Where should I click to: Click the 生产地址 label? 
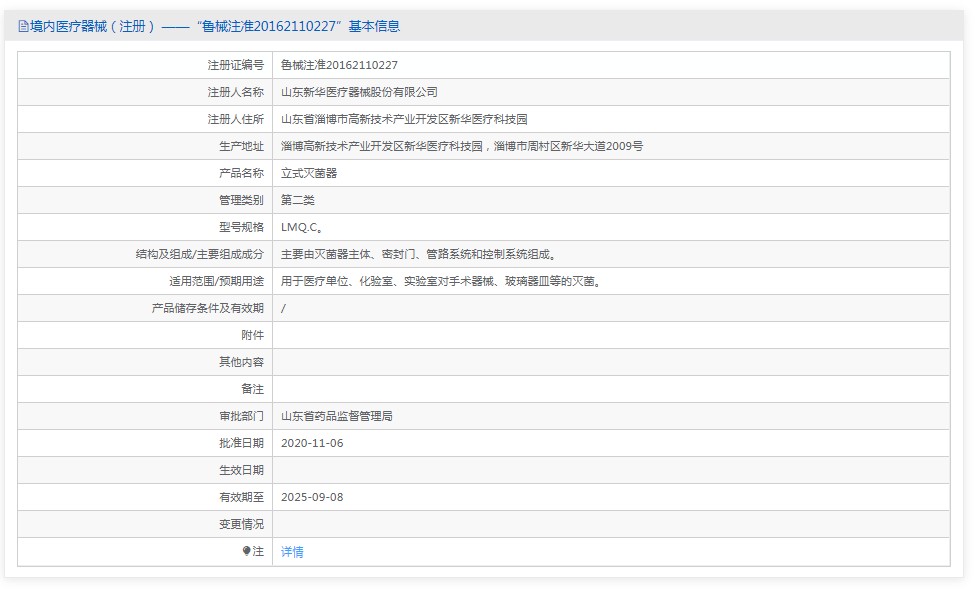pos(241,146)
